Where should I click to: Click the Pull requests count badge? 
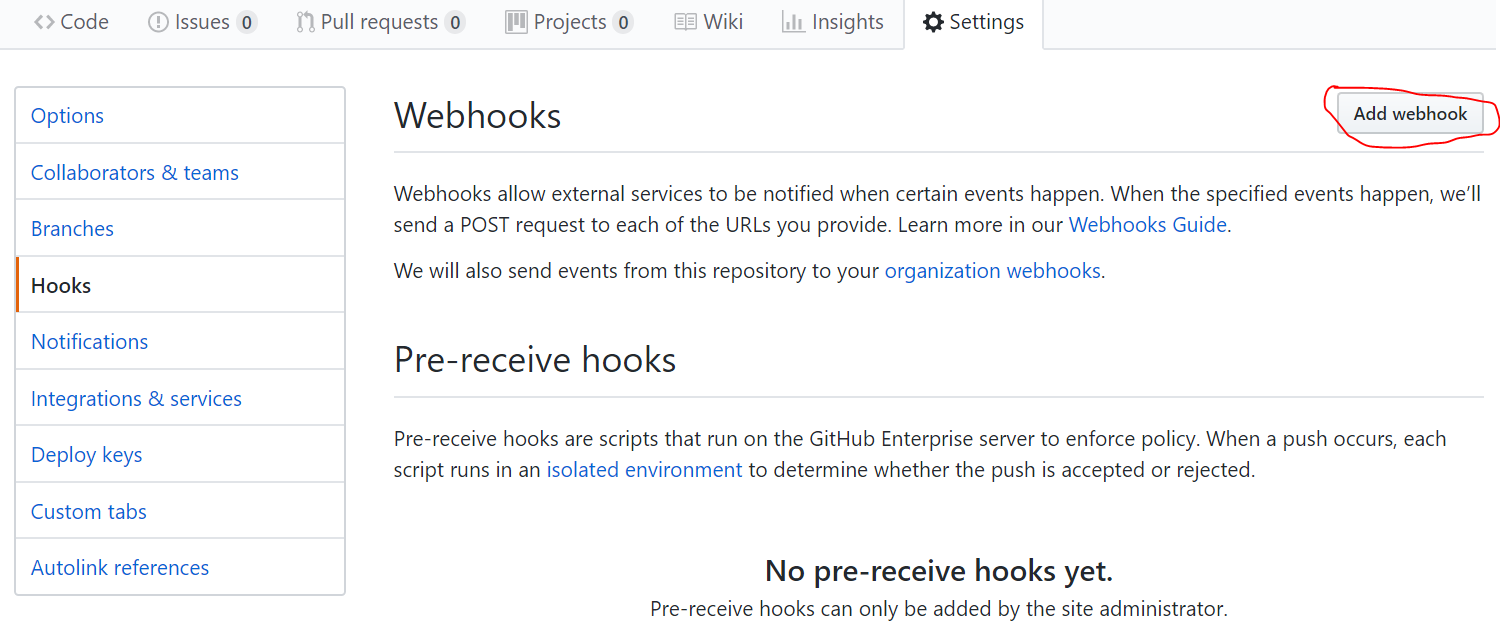point(455,22)
